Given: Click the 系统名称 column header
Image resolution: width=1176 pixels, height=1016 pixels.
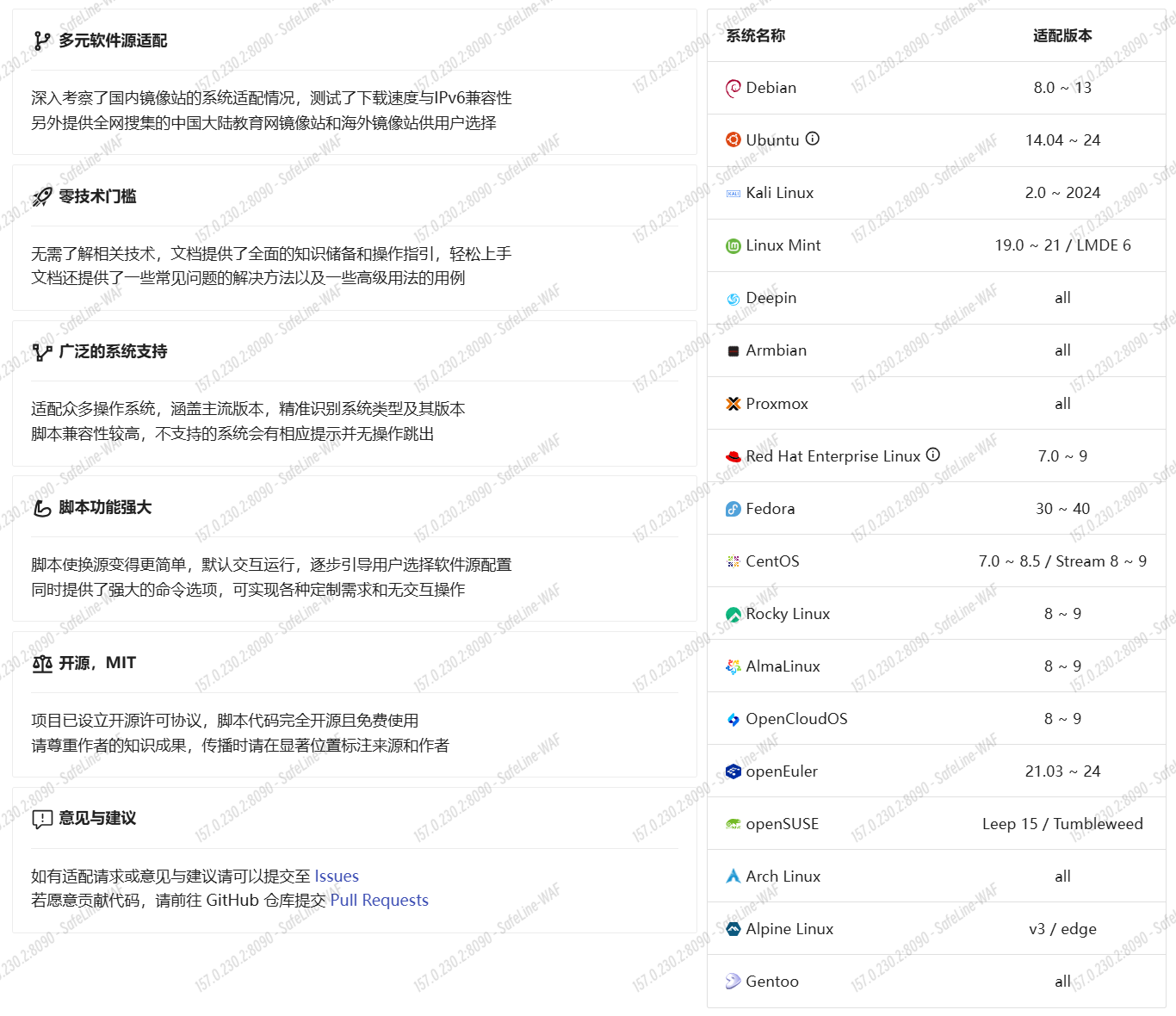Looking at the screenshot, I should (x=756, y=35).
